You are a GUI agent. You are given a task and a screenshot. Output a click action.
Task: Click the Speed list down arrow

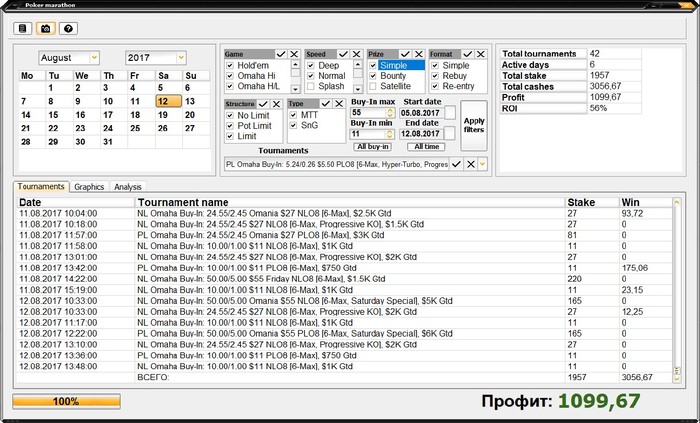(358, 89)
